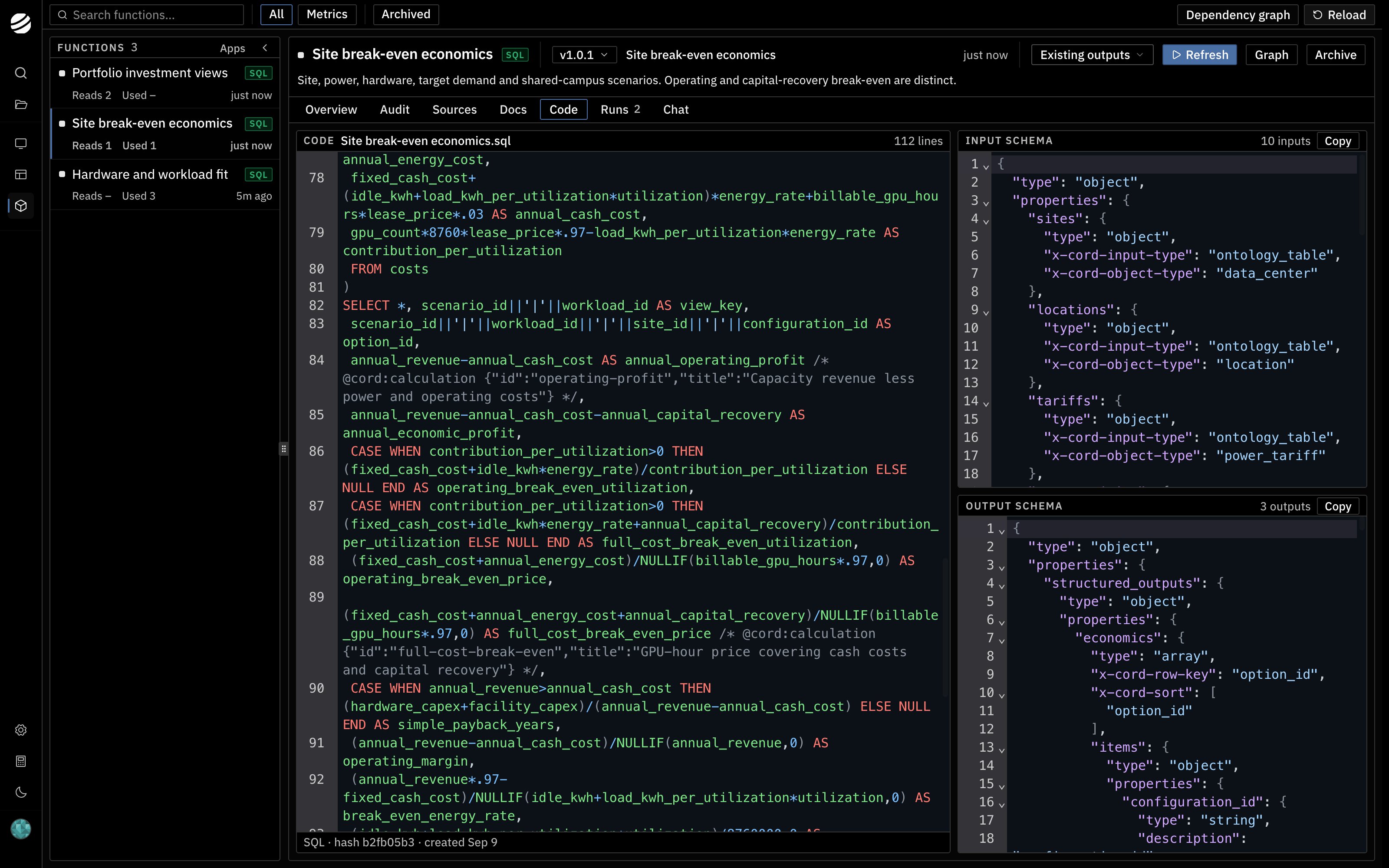Collapse the "structured_outputs" fold arrow
Screen dimensions: 1389x868
[x=1001, y=585]
